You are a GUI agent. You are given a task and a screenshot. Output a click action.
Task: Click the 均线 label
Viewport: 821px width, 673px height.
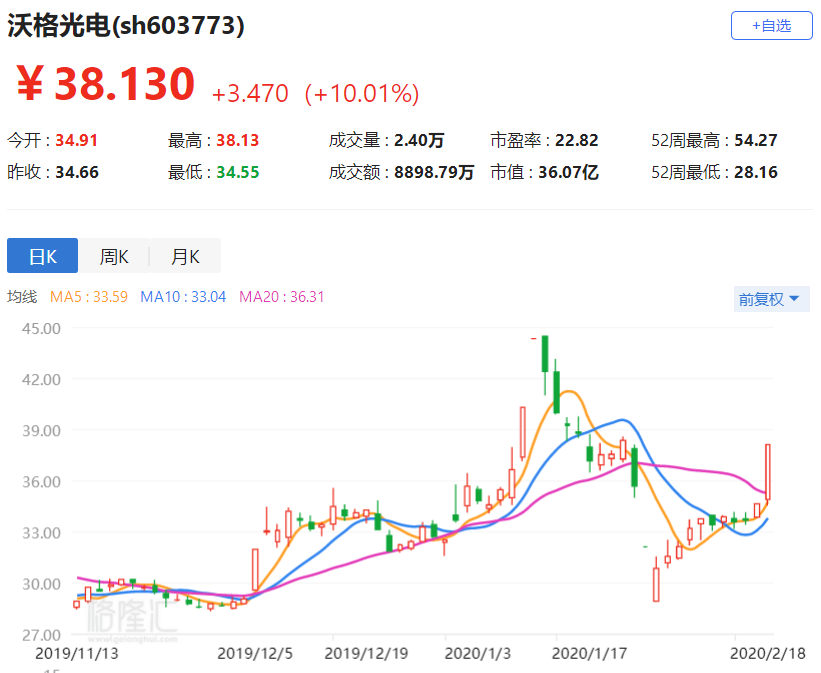point(22,297)
